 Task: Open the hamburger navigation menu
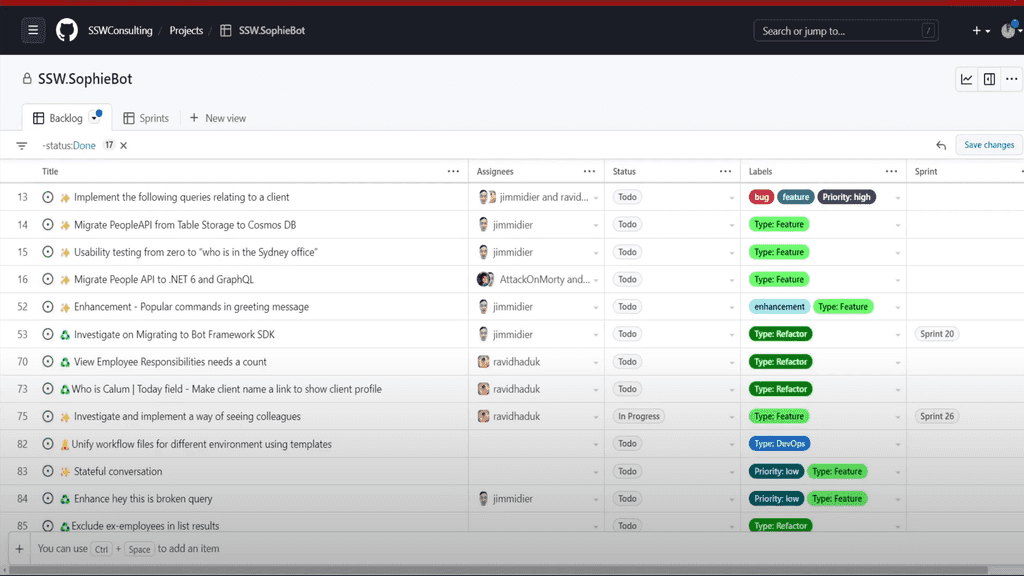[x=33, y=30]
